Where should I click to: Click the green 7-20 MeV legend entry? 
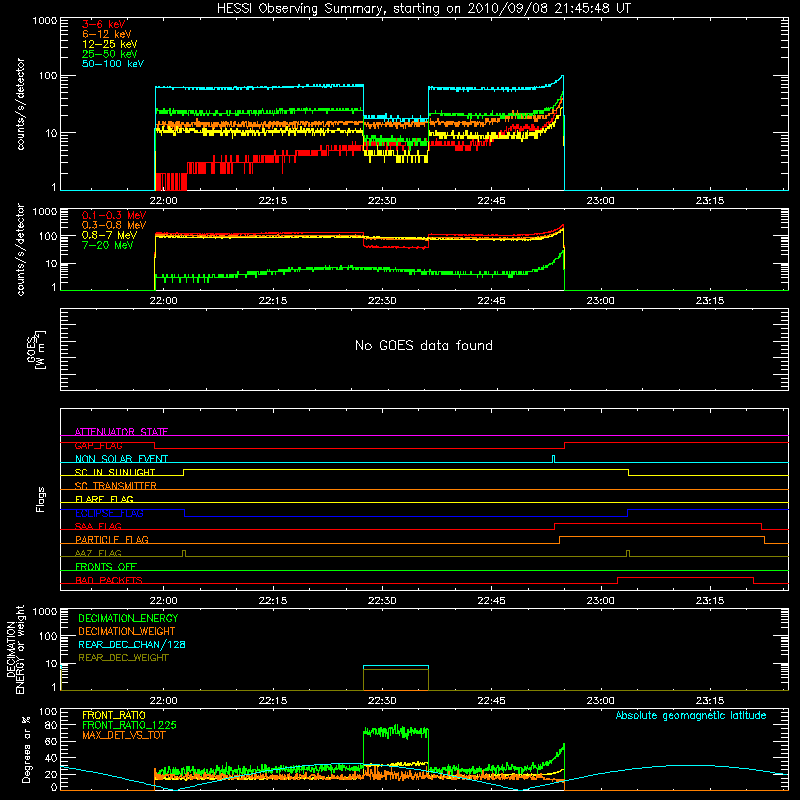click(x=108, y=245)
